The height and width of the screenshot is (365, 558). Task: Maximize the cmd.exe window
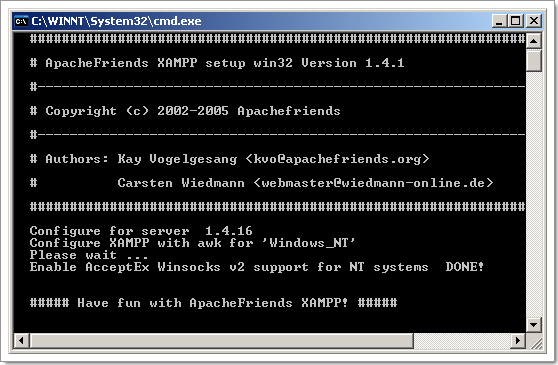click(516, 21)
